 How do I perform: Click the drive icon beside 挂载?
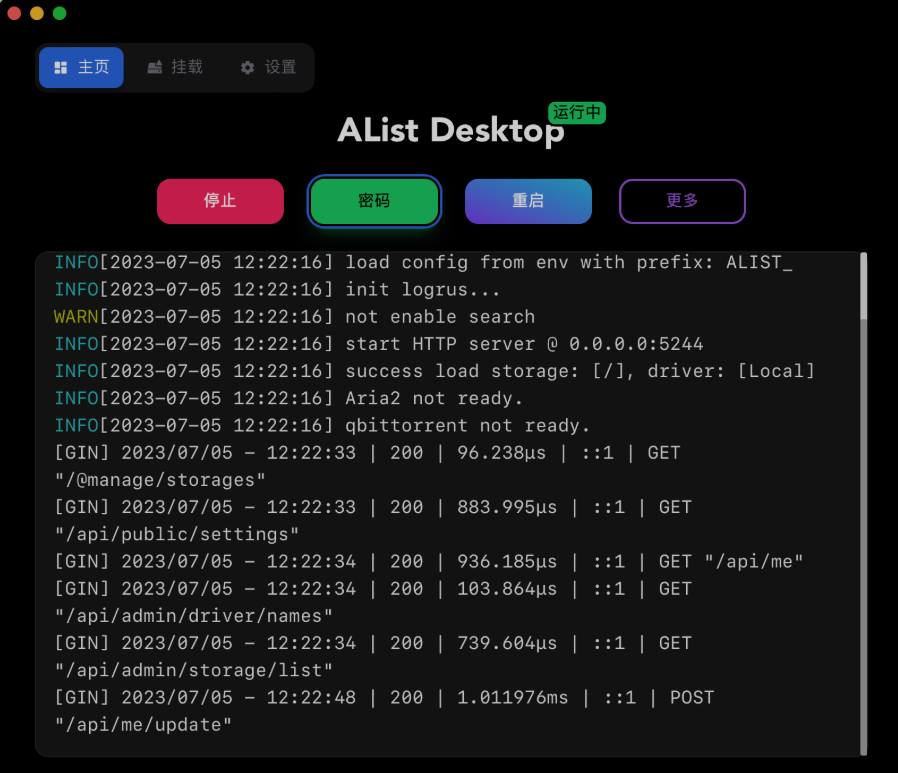coord(155,68)
